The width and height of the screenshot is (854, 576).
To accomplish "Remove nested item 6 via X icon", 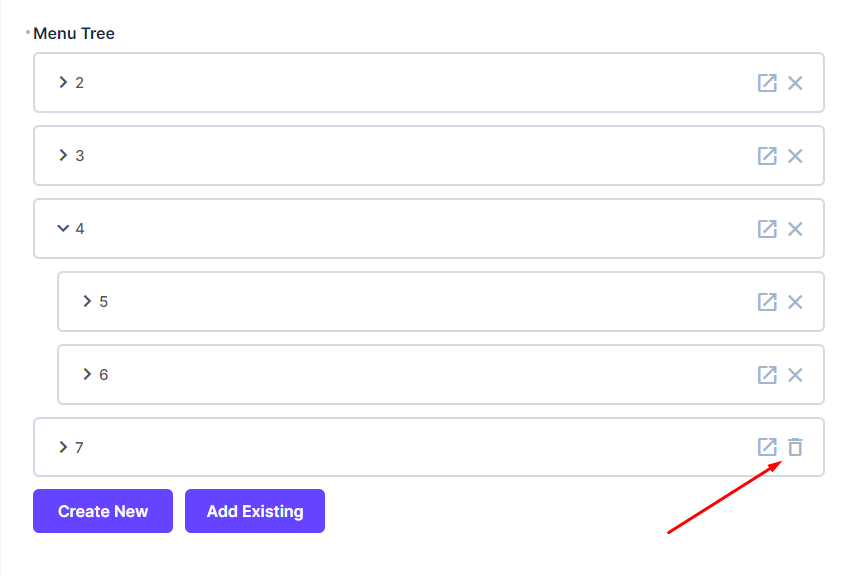I will click(795, 374).
